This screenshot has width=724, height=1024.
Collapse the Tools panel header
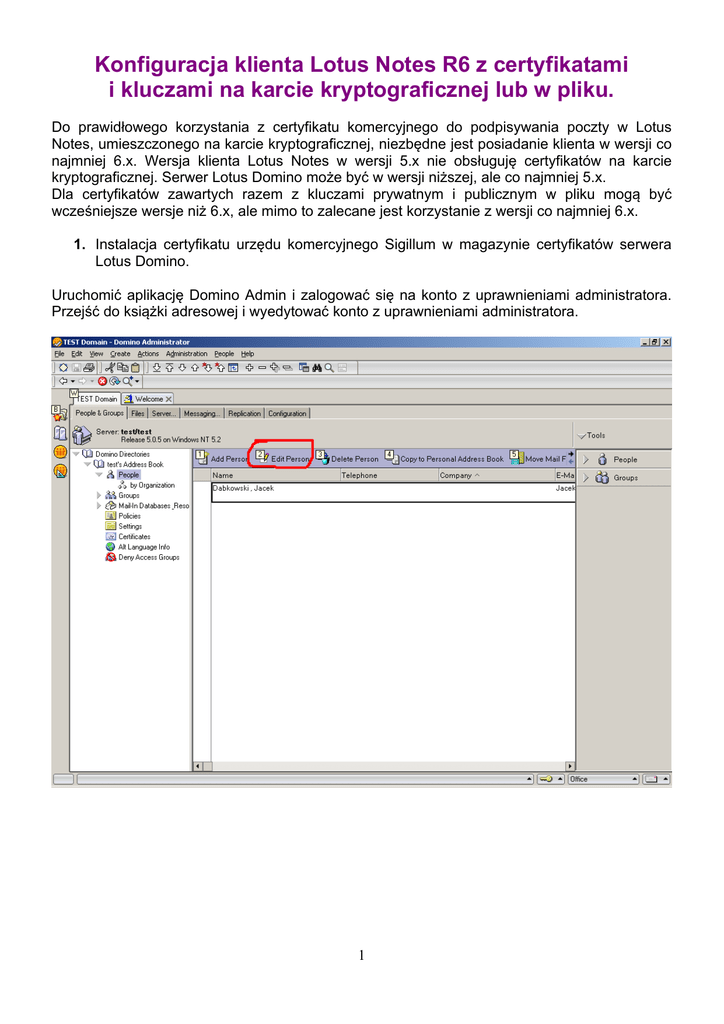pos(582,436)
